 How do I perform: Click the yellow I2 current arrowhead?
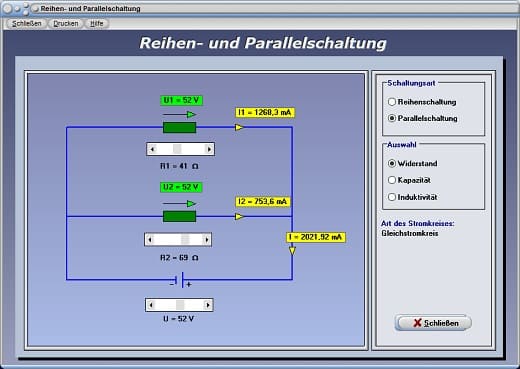(x=239, y=217)
